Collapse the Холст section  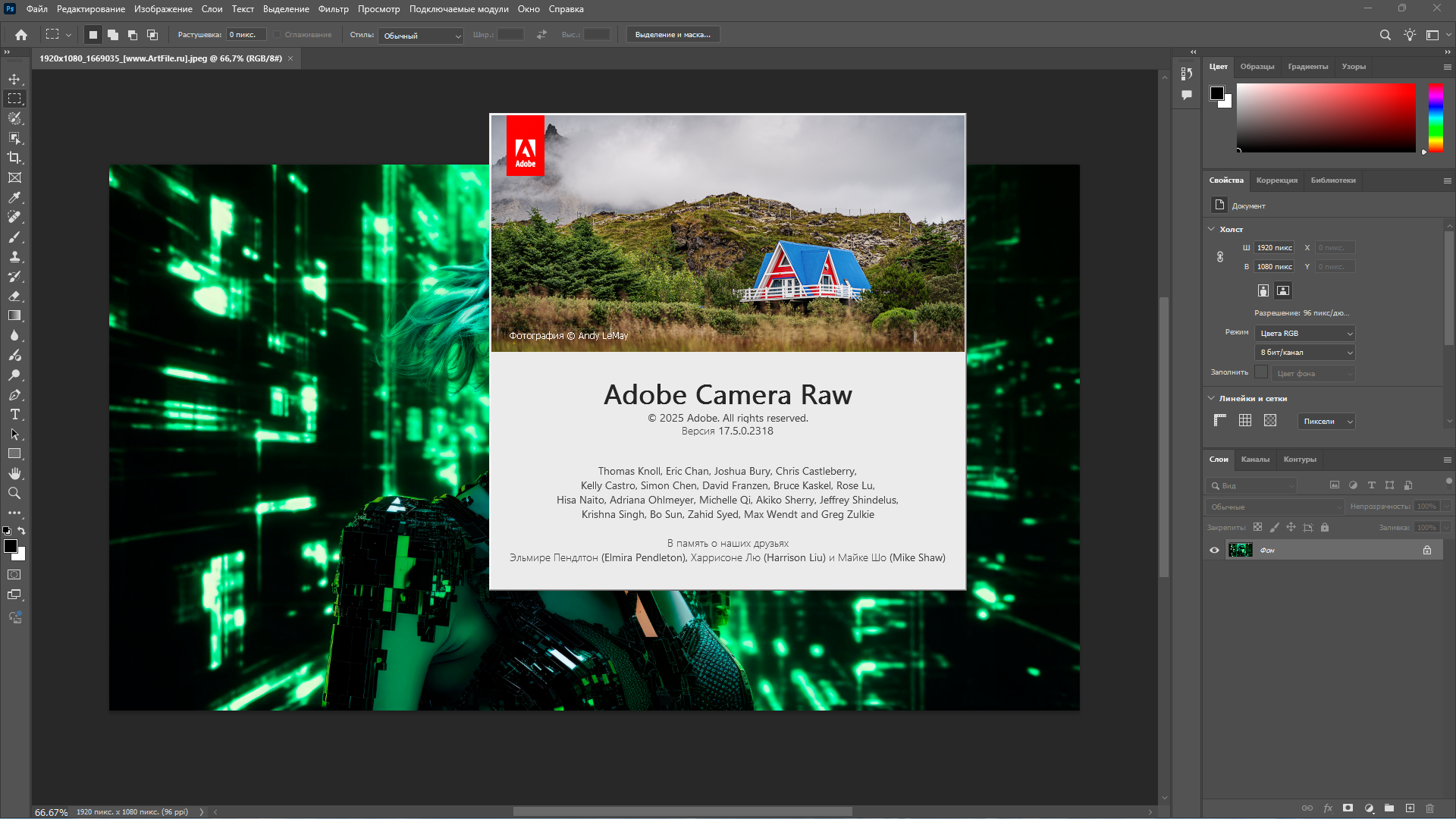click(1211, 229)
